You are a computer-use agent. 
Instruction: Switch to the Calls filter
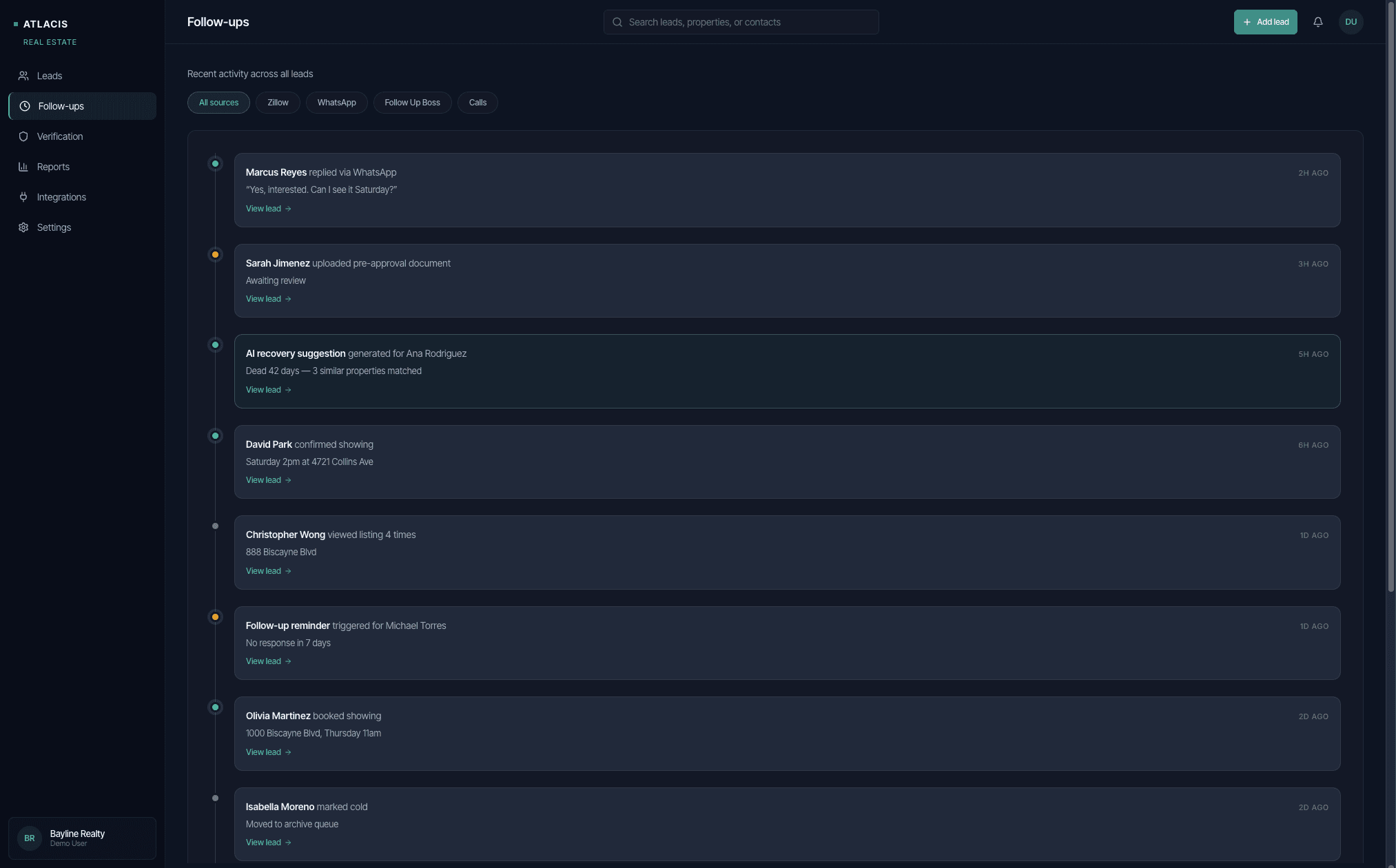tap(478, 103)
